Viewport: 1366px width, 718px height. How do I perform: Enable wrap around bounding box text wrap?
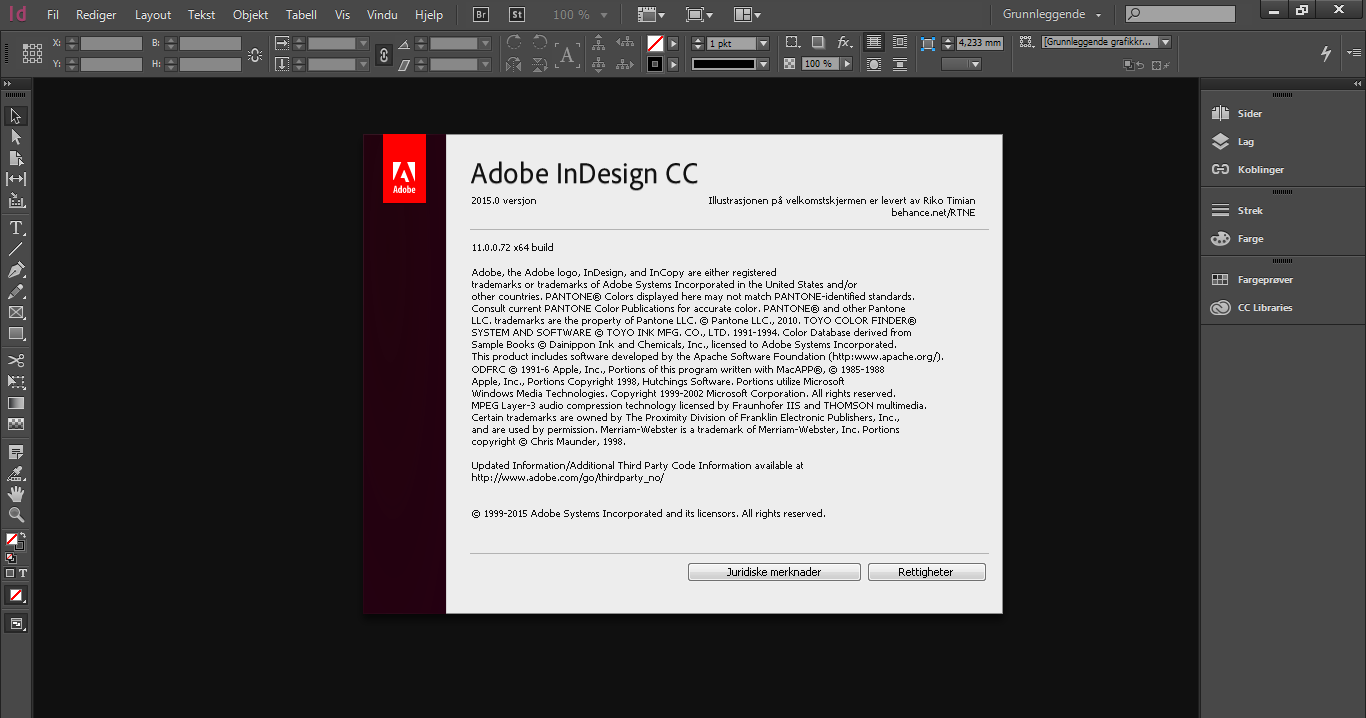[x=900, y=42]
